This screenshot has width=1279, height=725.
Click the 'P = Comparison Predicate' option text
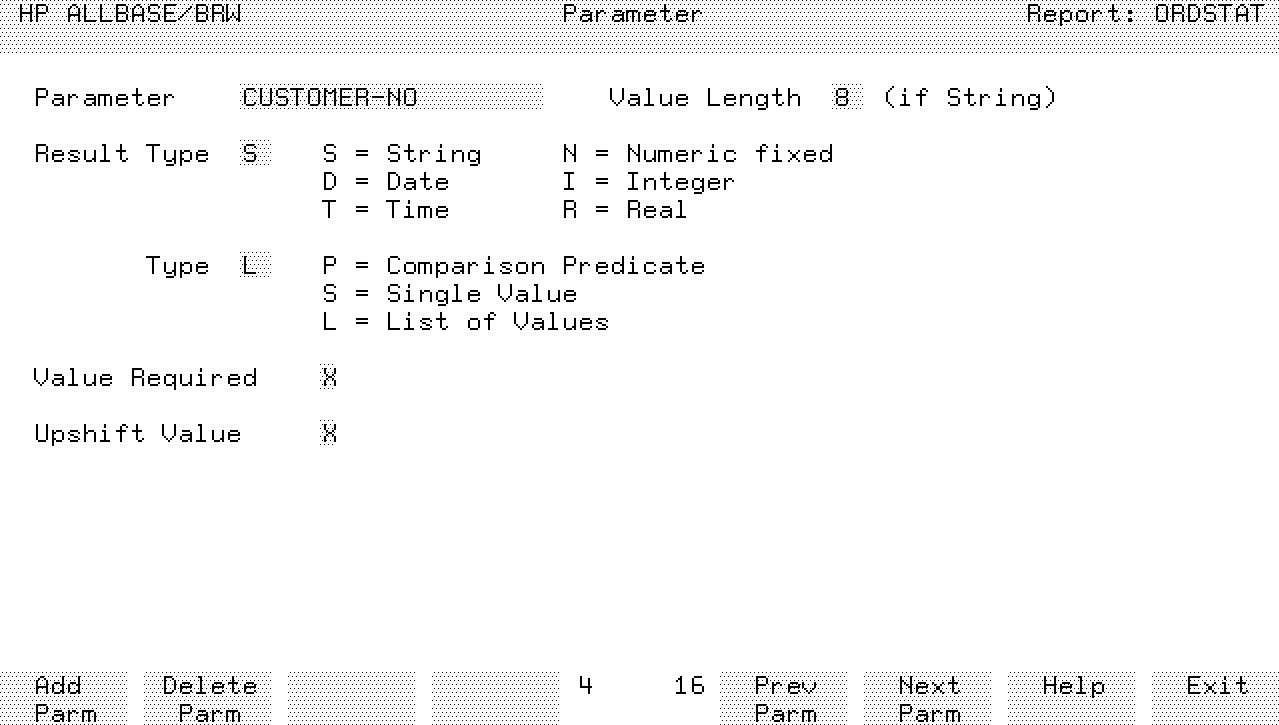click(513, 266)
